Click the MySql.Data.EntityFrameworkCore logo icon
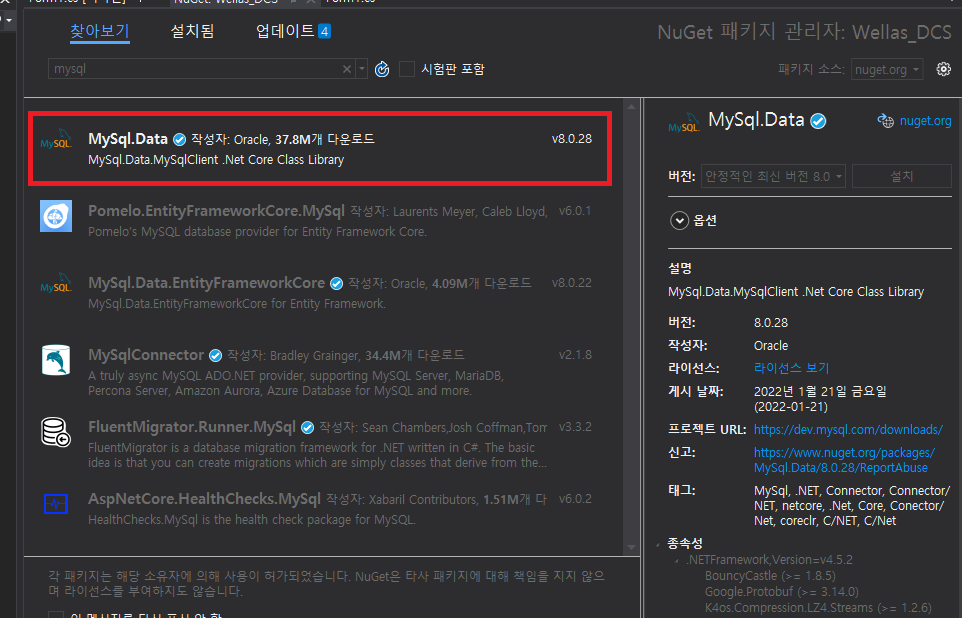 coord(56,283)
